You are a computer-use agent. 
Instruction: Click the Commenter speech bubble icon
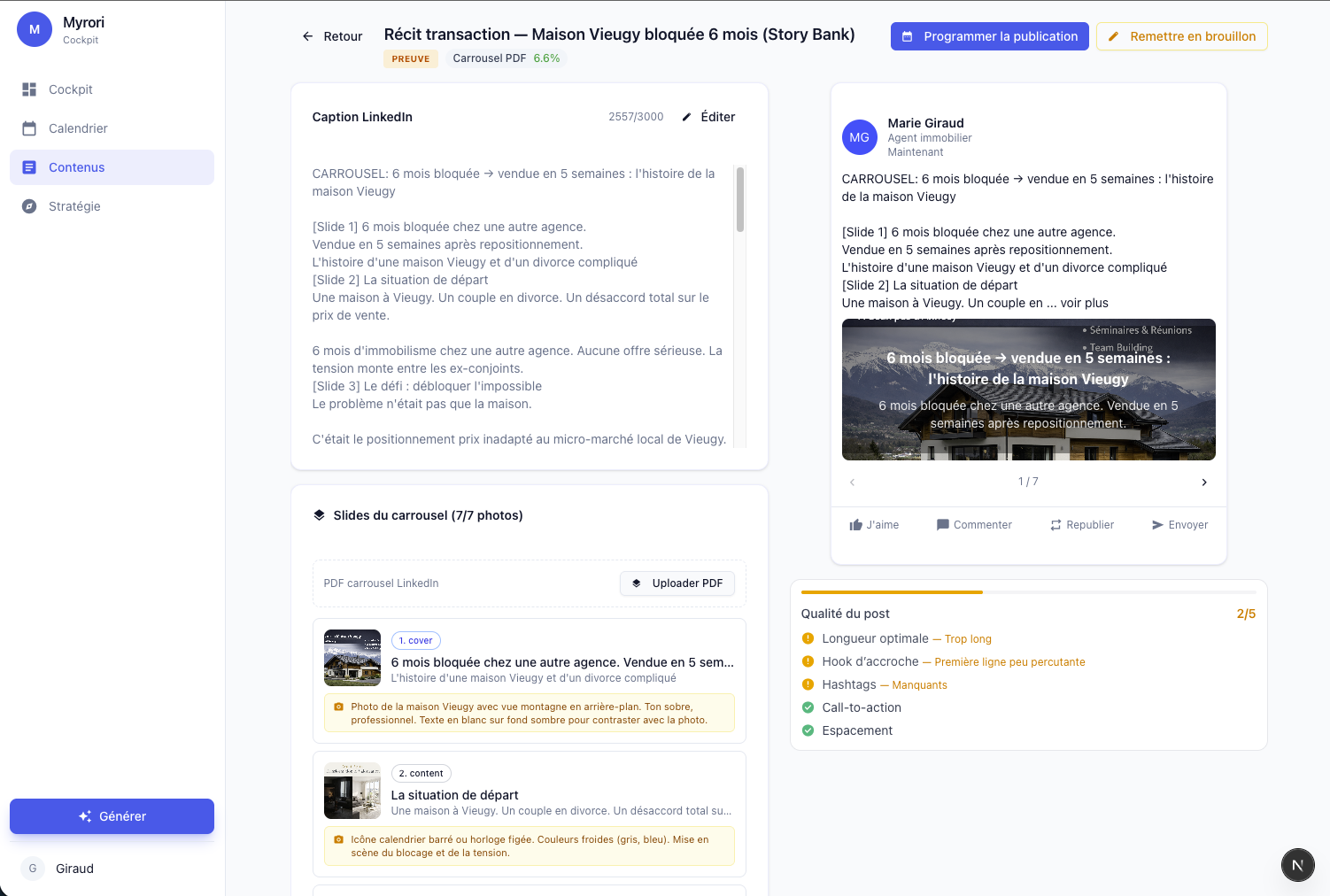942,525
